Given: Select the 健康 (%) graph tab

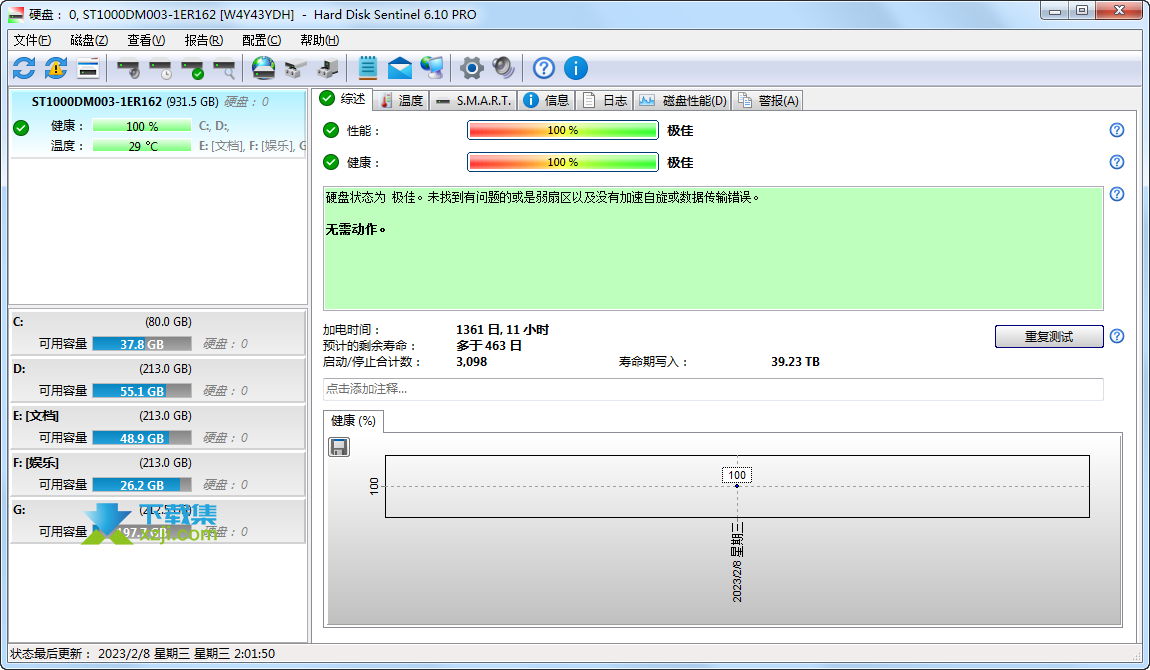Looking at the screenshot, I should click(354, 421).
